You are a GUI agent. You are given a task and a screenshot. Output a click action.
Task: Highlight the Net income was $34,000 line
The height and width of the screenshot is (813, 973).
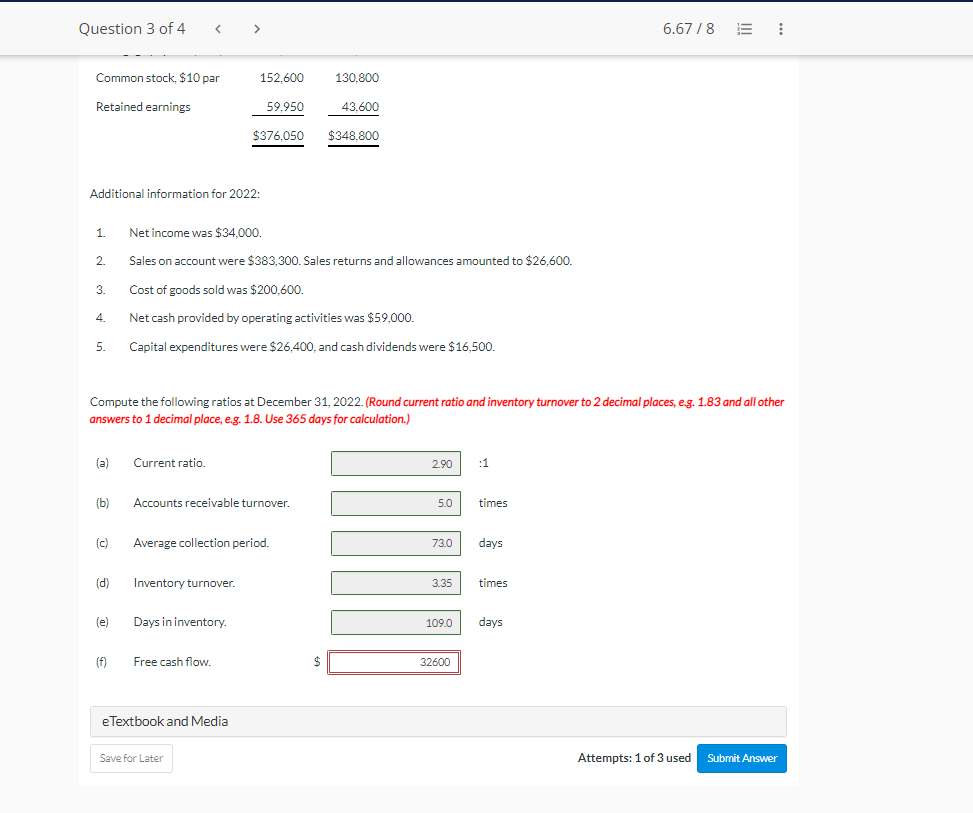pos(194,232)
